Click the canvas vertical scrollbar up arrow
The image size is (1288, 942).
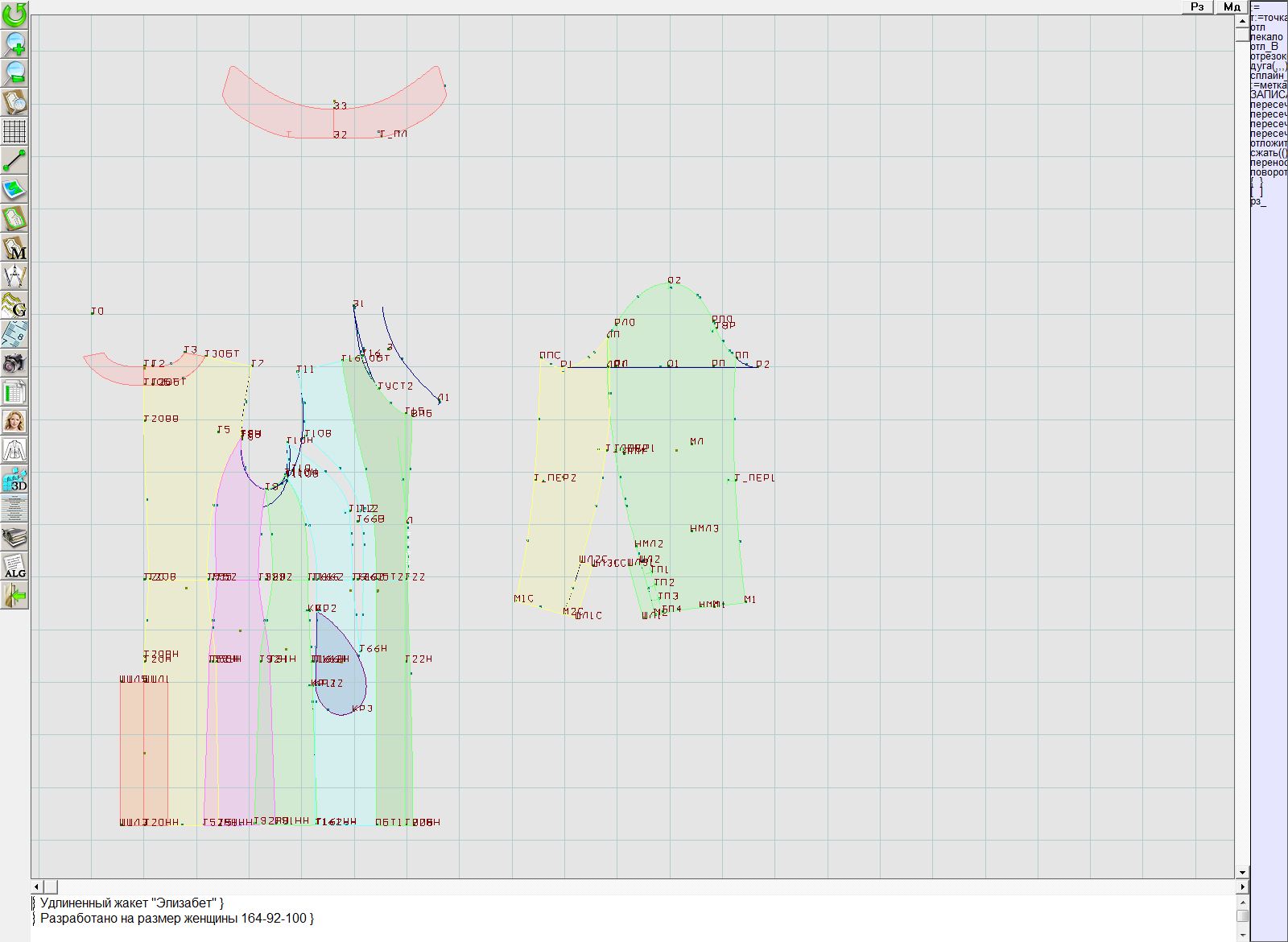tap(1242, 20)
